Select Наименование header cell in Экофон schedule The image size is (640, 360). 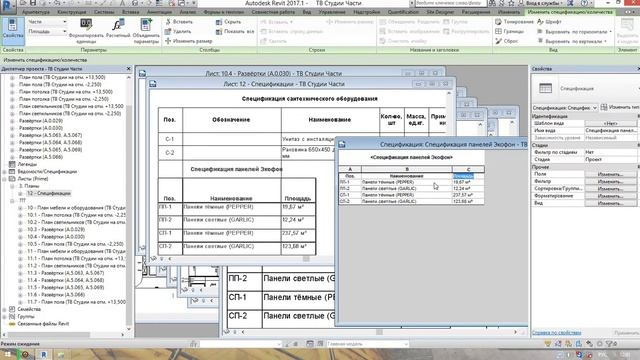click(x=407, y=176)
